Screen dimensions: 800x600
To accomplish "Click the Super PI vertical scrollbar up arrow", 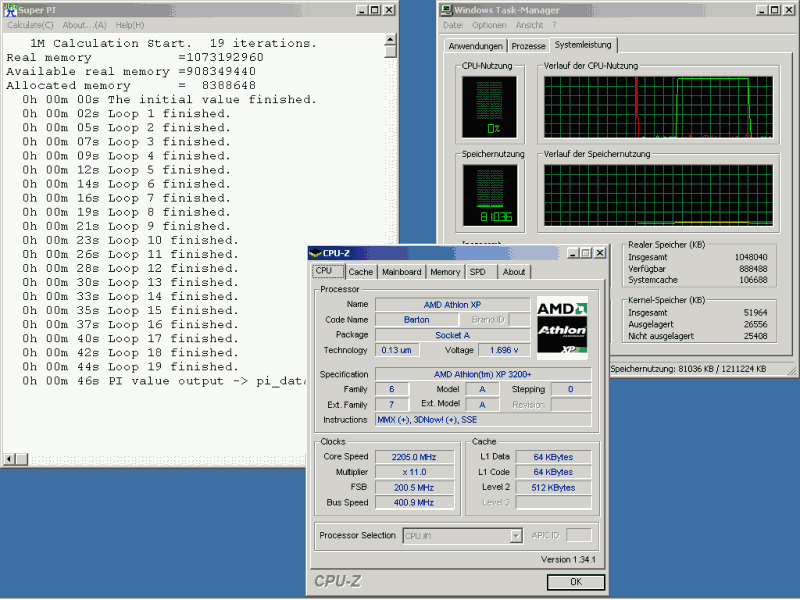I will click(x=390, y=39).
